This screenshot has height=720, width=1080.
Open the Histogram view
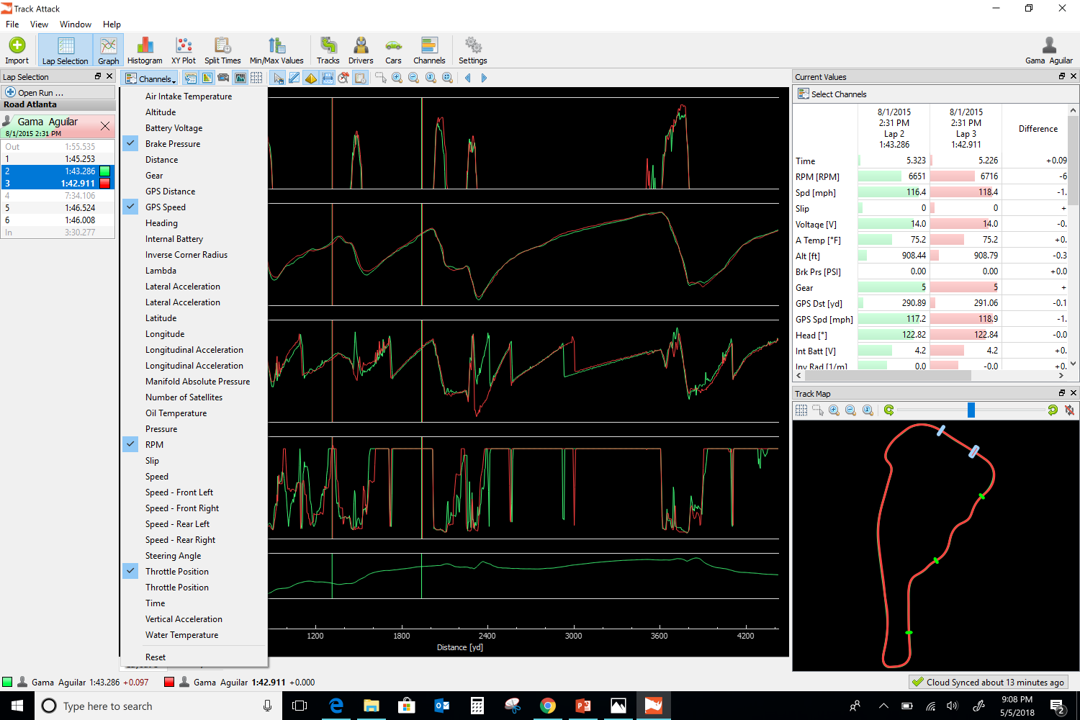point(144,50)
